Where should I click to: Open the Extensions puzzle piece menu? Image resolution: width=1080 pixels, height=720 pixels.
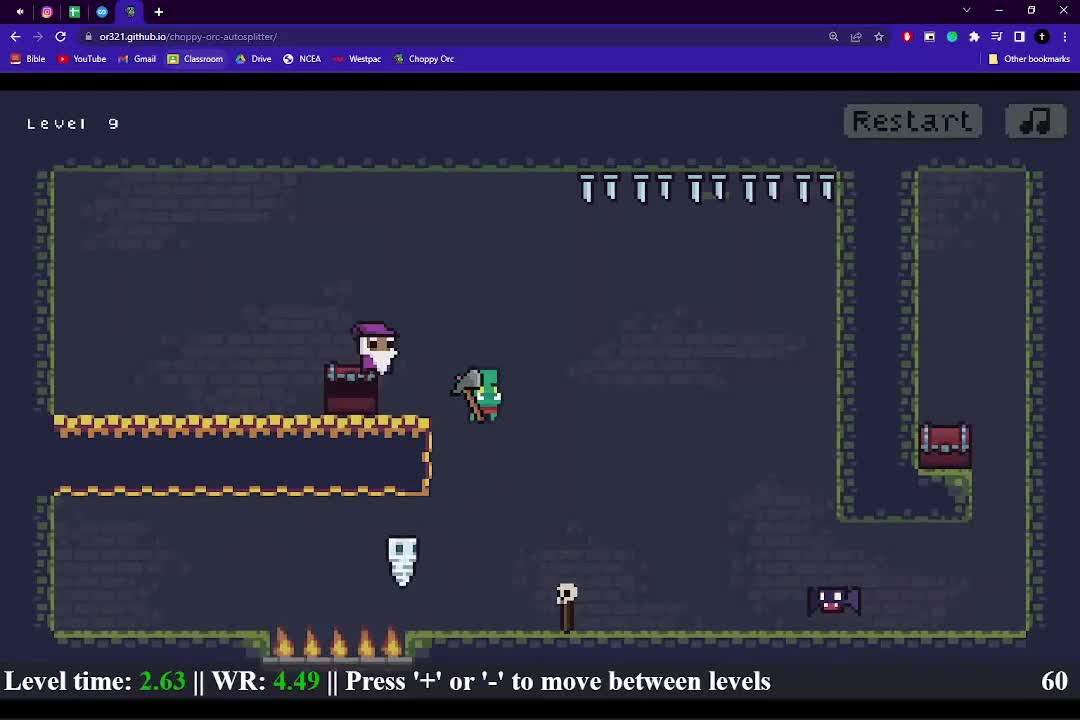pyautogui.click(x=974, y=37)
